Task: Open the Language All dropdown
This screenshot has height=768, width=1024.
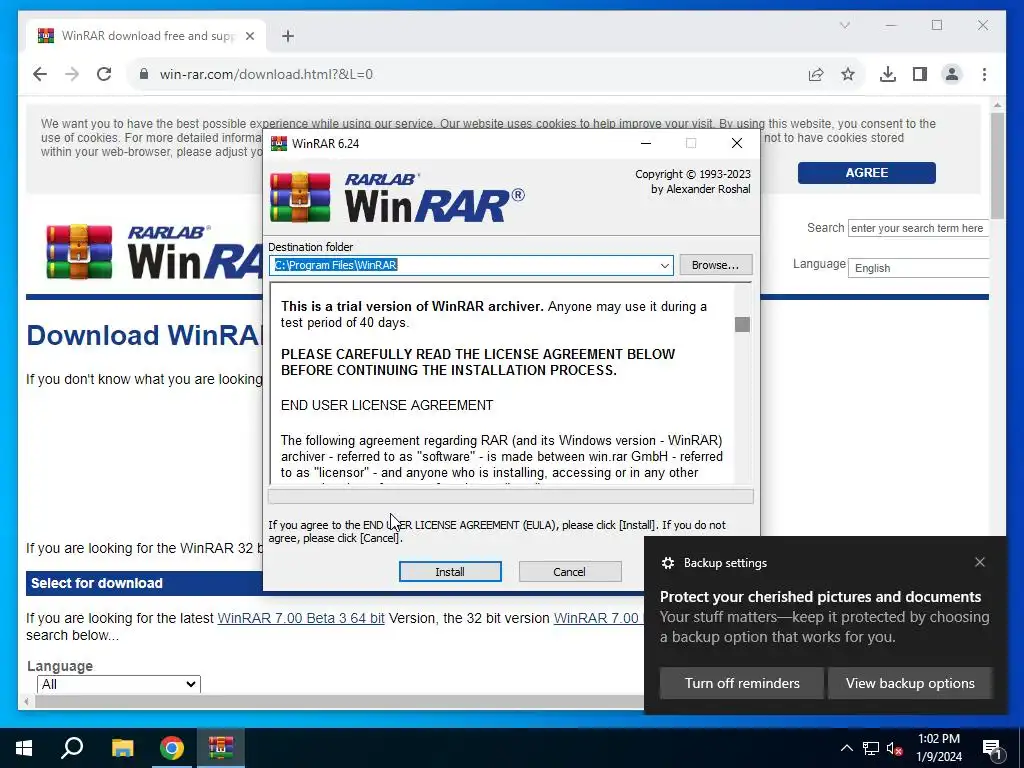Action: [118, 684]
